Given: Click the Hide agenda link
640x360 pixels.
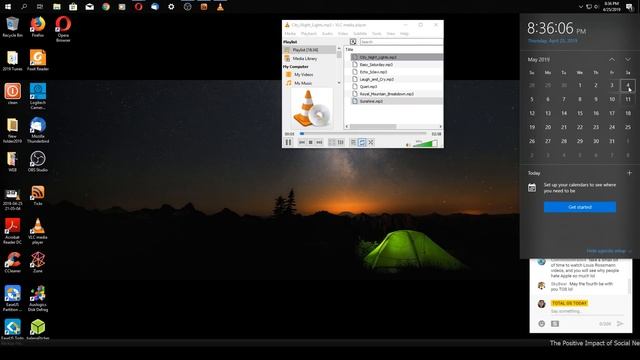Looking at the screenshot, I should click(x=609, y=251).
